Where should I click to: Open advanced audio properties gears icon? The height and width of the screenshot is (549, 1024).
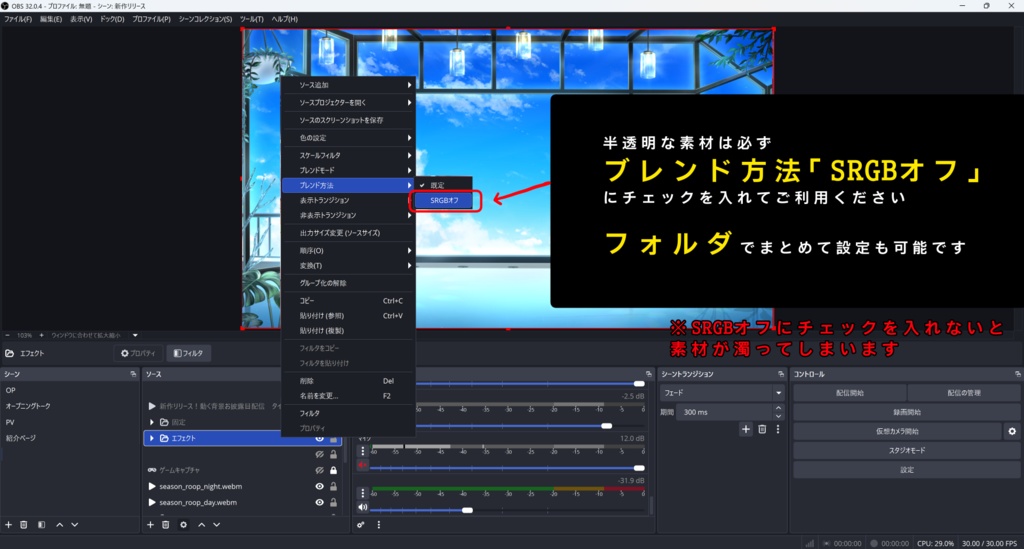360,525
